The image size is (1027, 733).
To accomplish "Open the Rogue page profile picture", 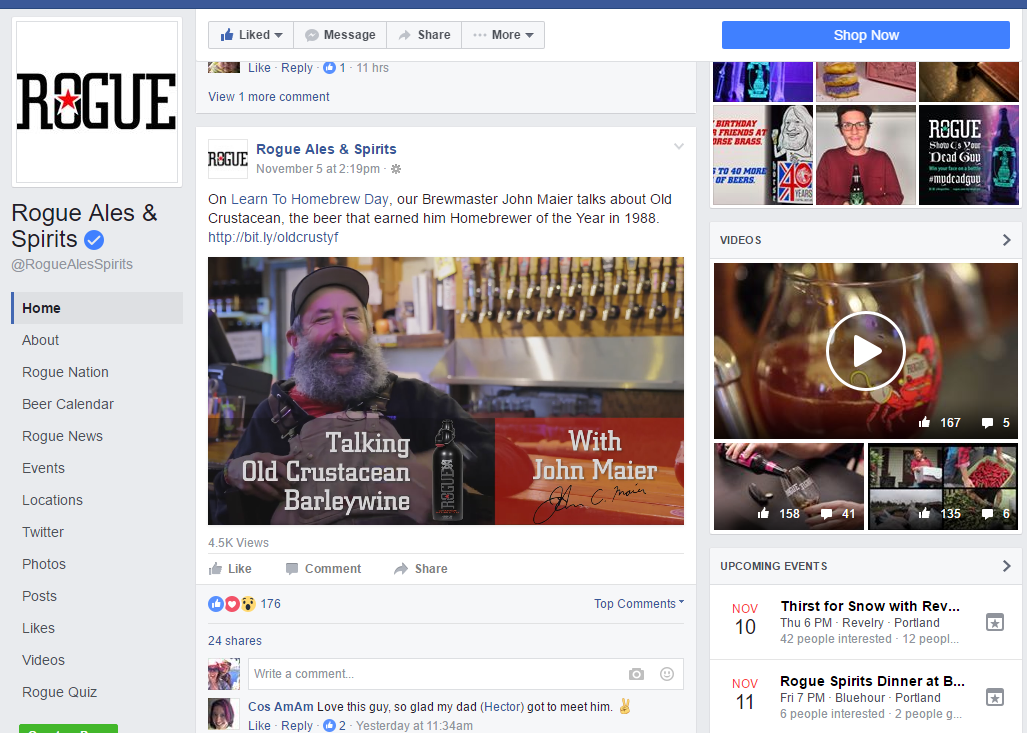I will pos(97,102).
